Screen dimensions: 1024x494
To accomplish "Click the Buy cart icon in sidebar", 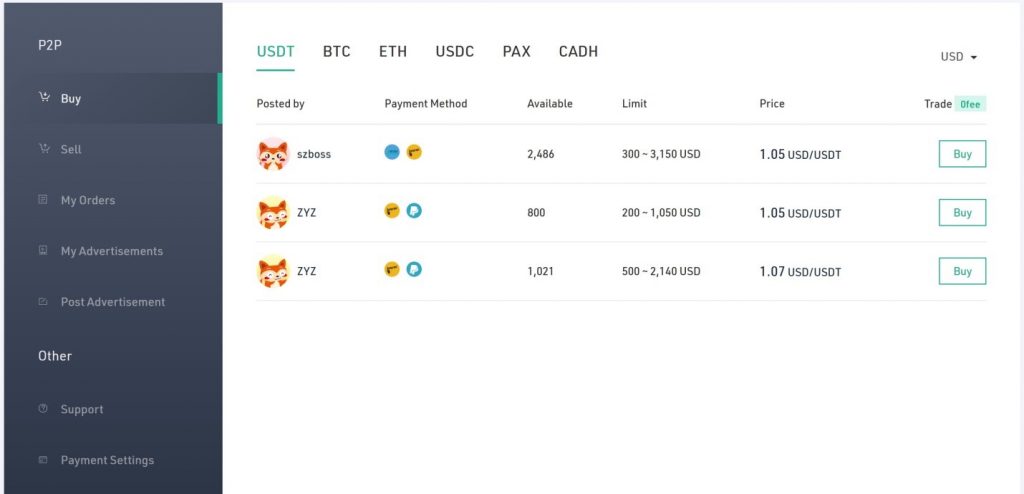I will (44, 98).
